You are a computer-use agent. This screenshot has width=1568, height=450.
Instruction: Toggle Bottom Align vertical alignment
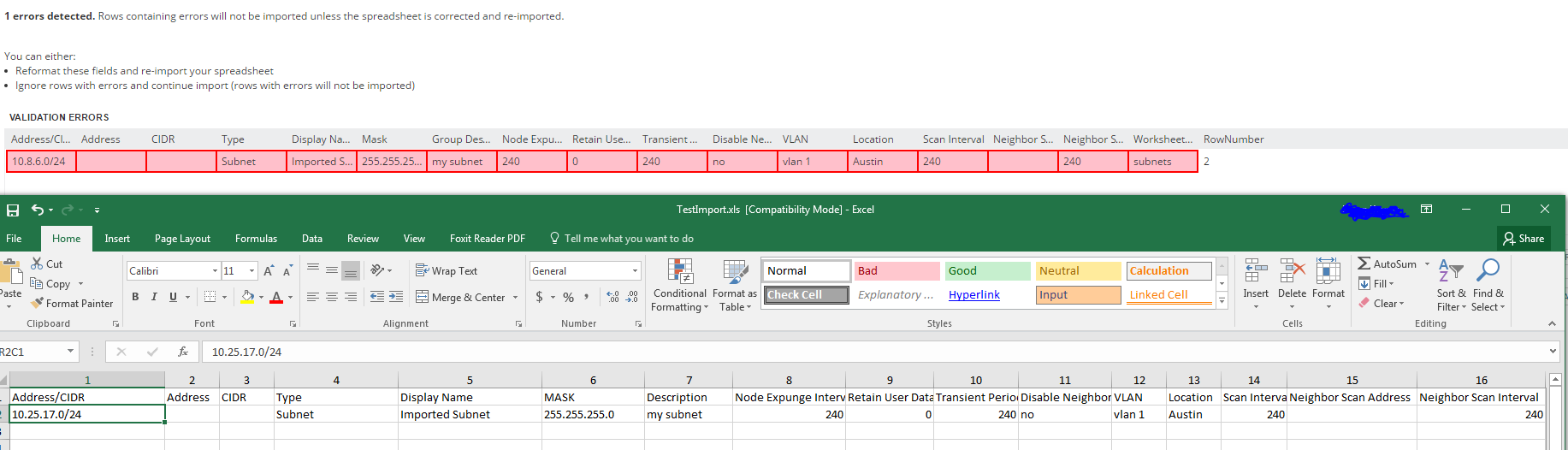tap(350, 270)
